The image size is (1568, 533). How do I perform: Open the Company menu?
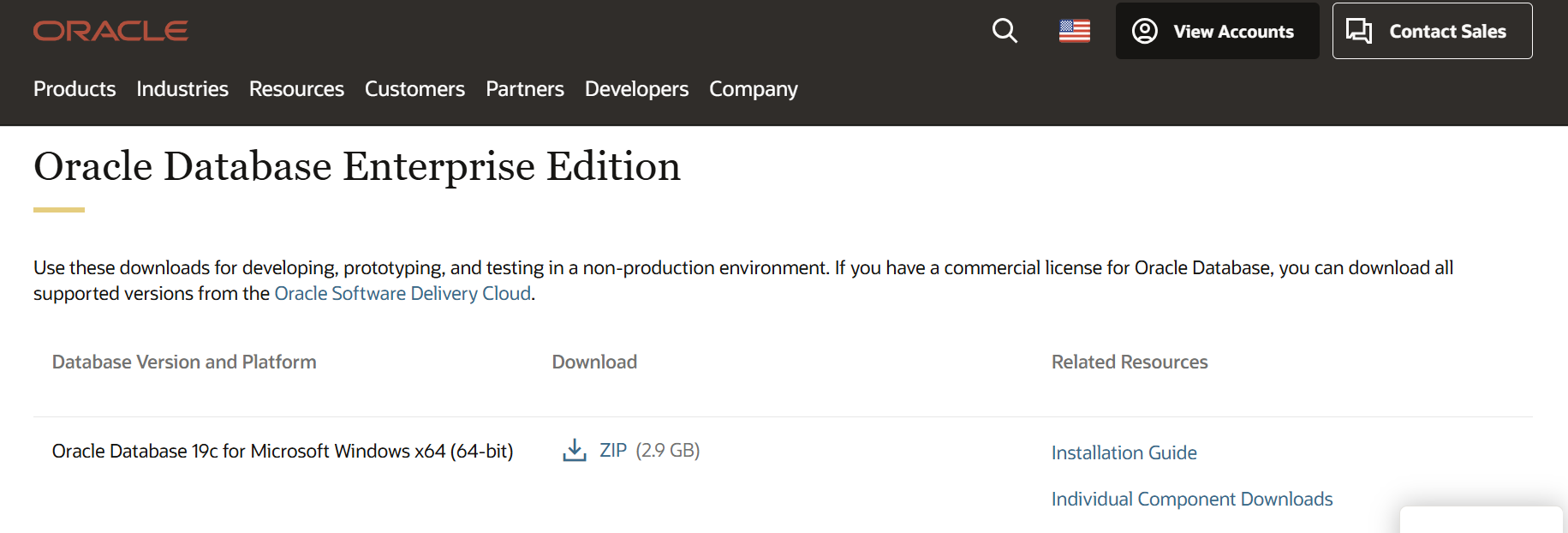pyautogui.click(x=754, y=89)
